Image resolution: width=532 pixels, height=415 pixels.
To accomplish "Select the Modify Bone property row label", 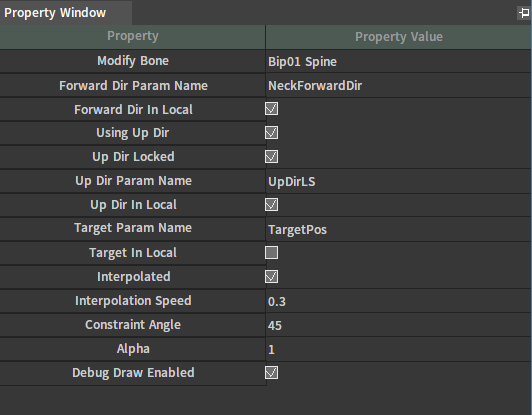I will point(133,61).
